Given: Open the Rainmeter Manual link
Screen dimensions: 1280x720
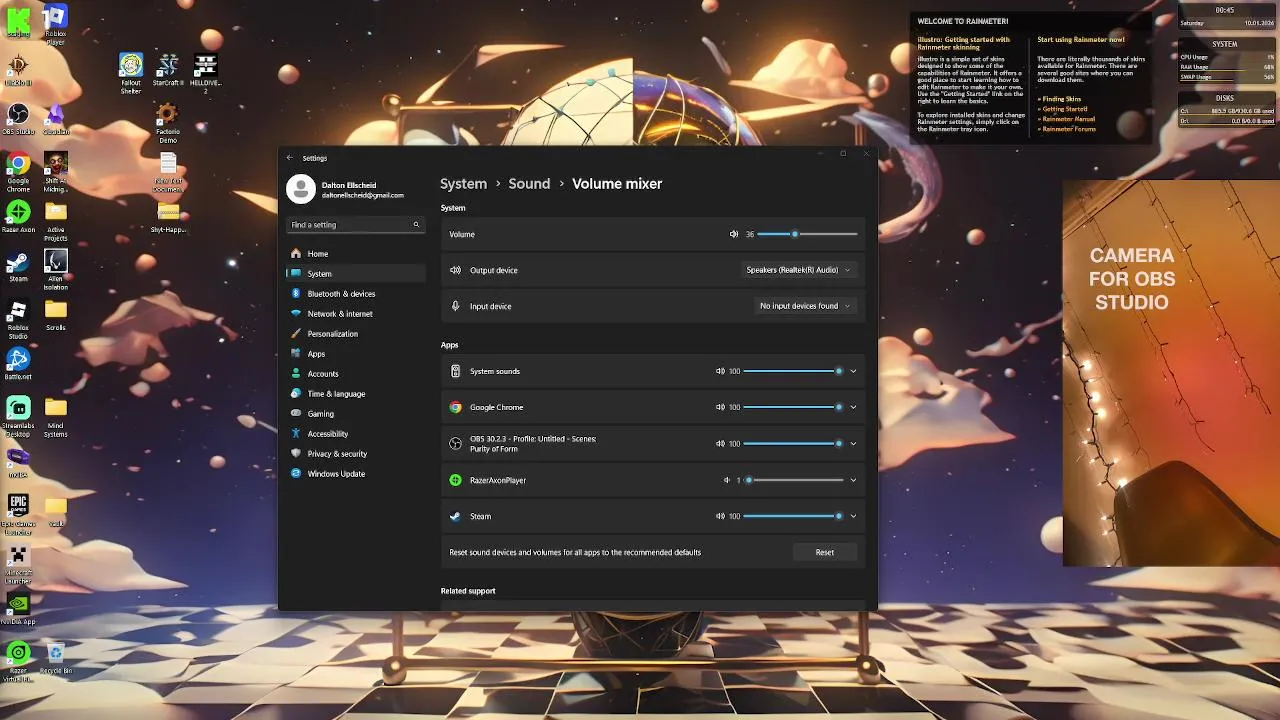Looking at the screenshot, I should point(1066,119).
